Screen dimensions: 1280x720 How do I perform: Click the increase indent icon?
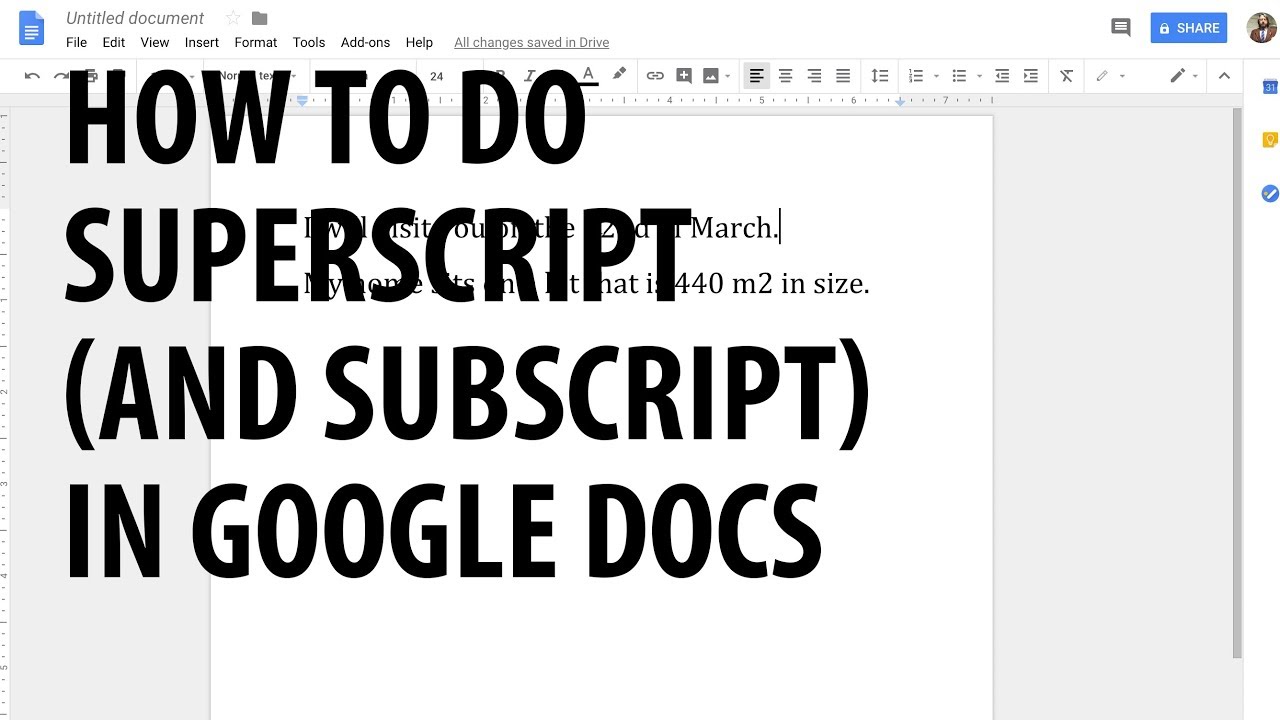coord(1031,76)
